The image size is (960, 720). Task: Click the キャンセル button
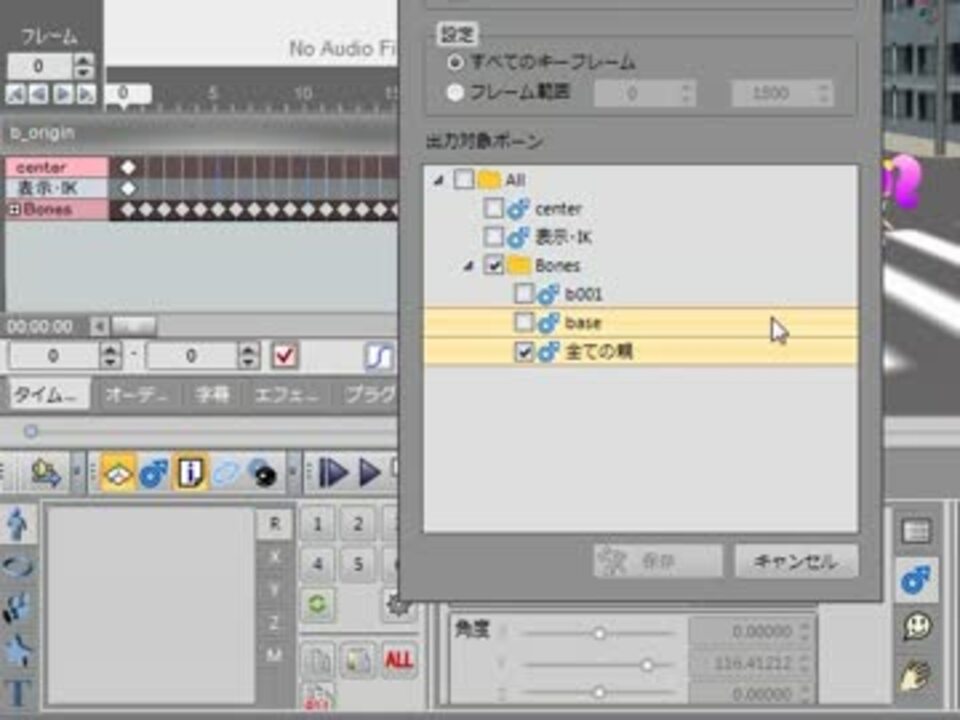[x=796, y=561]
